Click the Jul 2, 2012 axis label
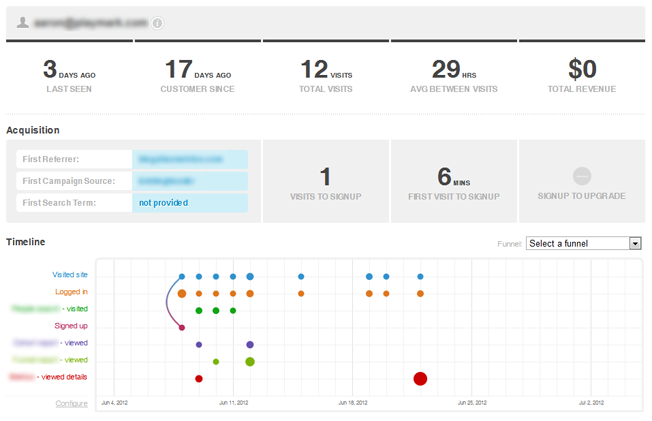Viewport: 652px width, 421px height. tap(591, 403)
